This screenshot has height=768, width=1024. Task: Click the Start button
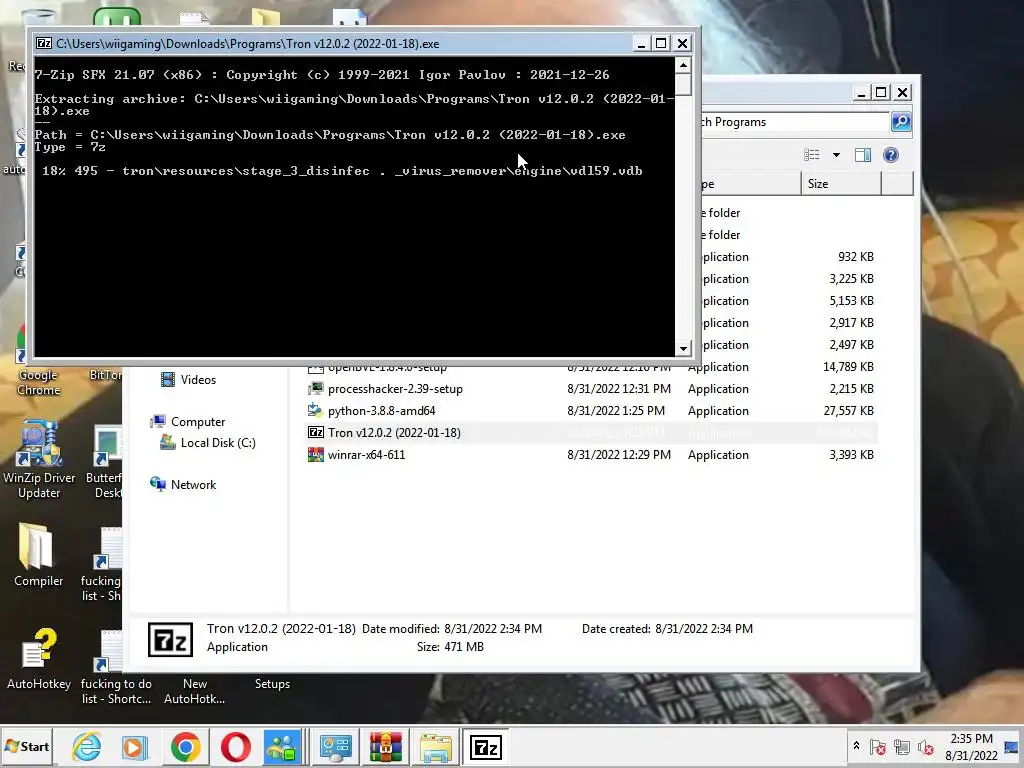point(27,746)
